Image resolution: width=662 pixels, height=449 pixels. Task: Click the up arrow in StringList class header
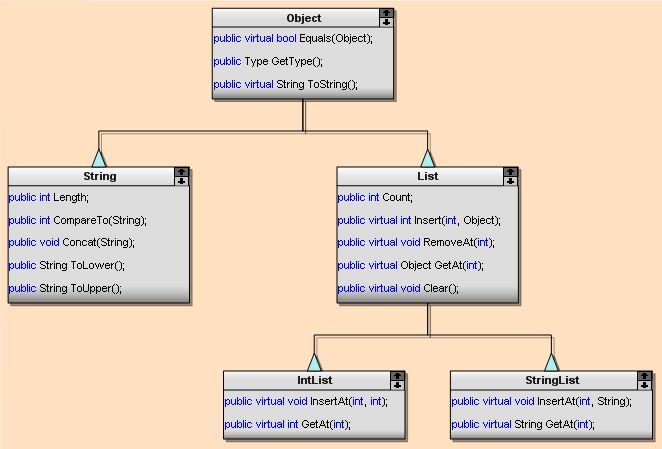[644, 376]
